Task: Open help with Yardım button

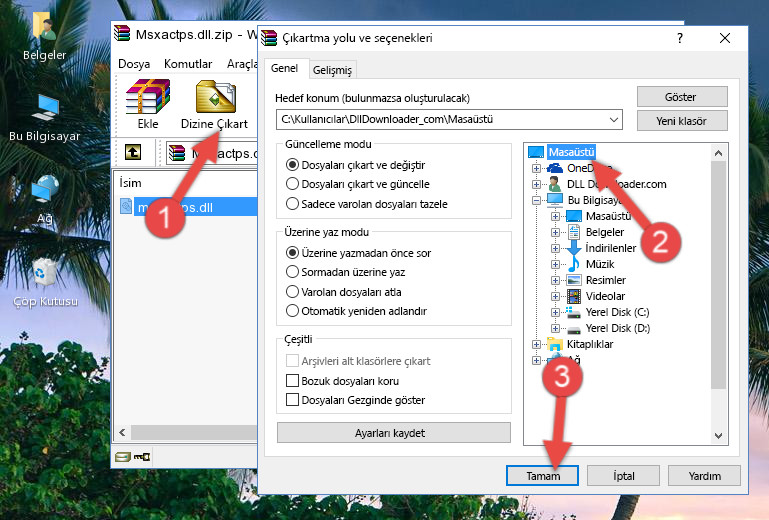Action: pos(704,476)
